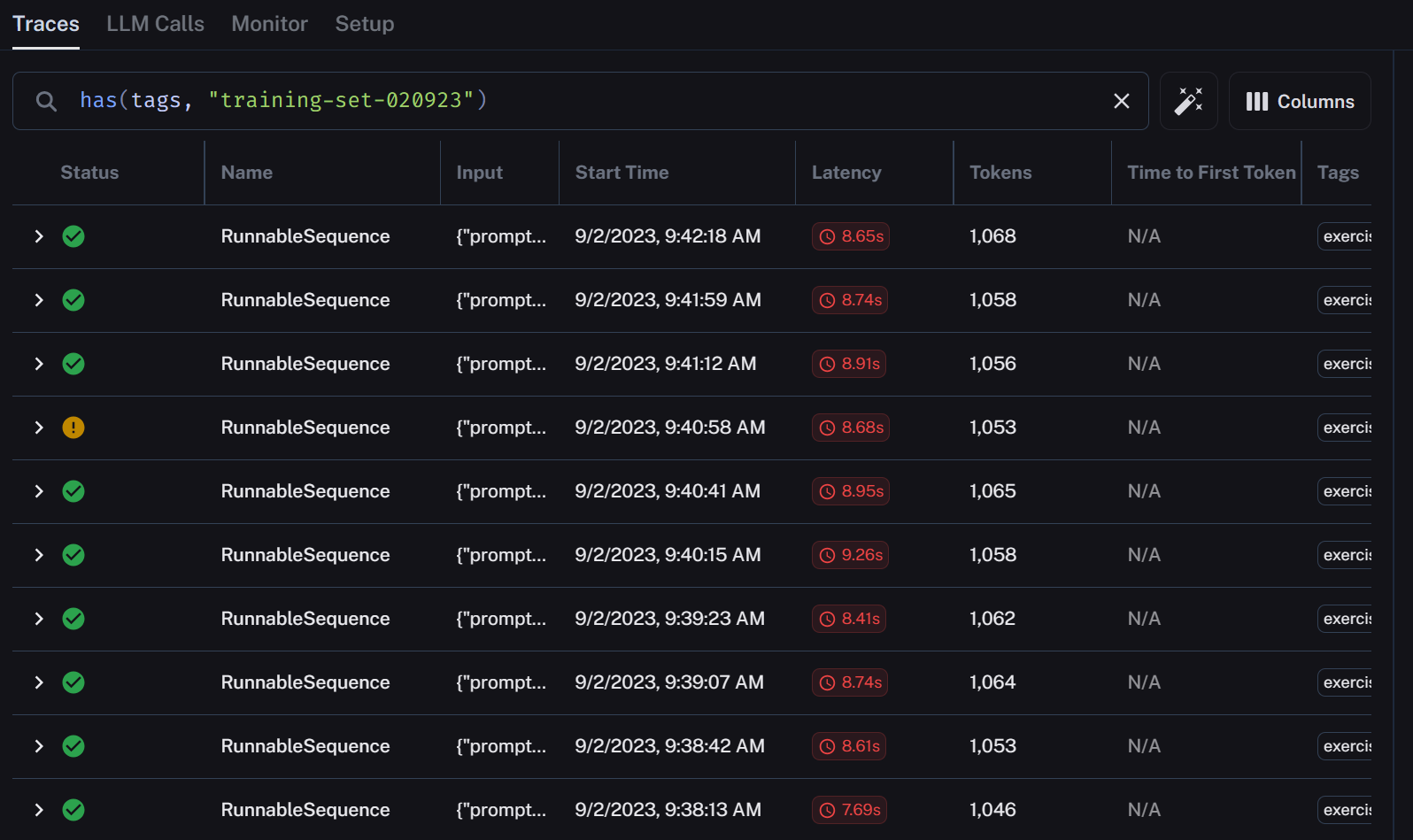Expand the 9:39:23 AM trace row
Image resolution: width=1413 pixels, height=840 pixels.
39,619
